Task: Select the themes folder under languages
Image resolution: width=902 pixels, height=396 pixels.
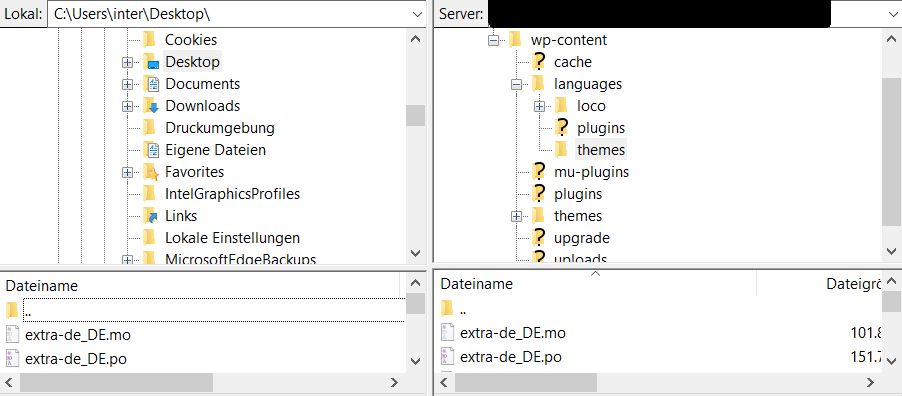Action: coord(601,150)
